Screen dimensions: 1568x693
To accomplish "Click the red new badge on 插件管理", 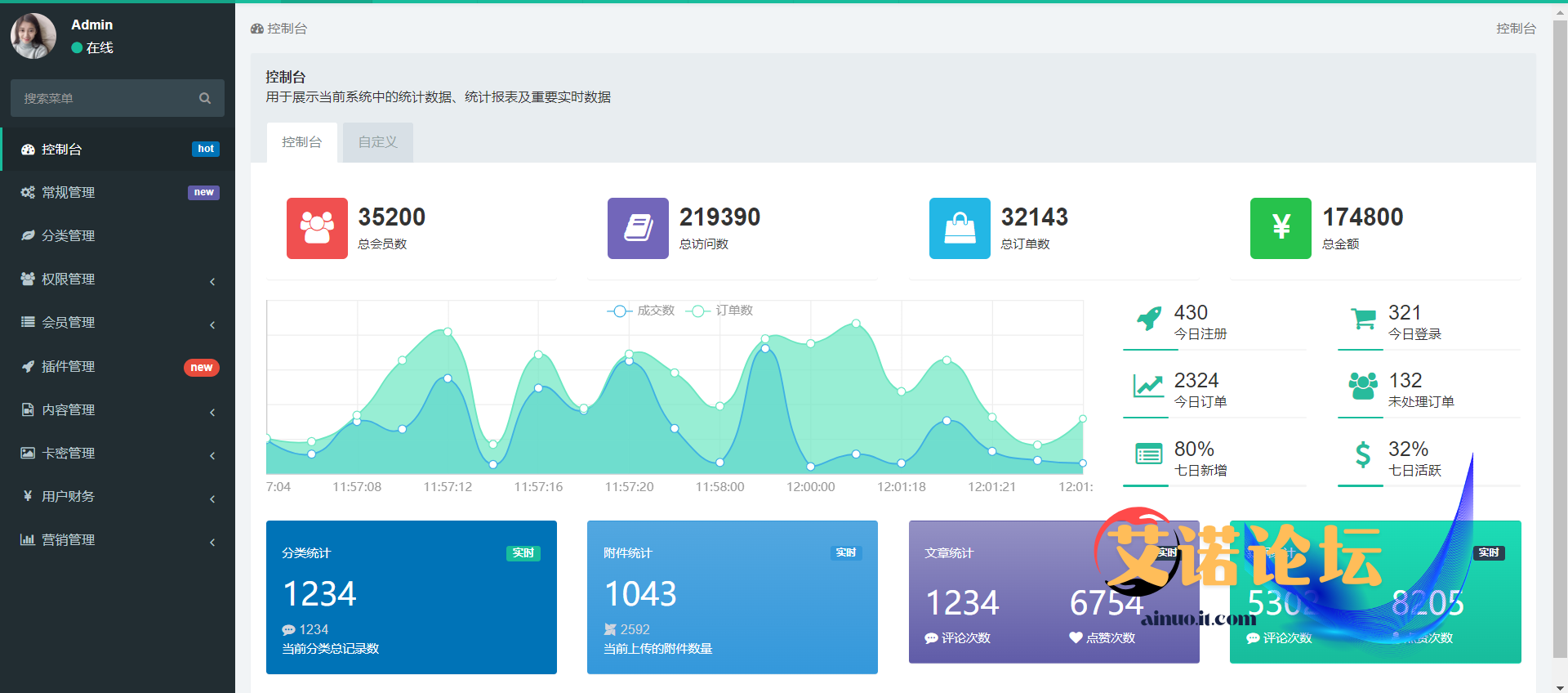I will (x=202, y=368).
